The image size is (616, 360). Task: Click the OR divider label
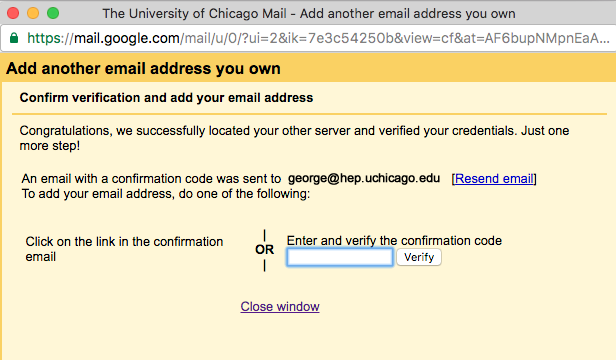(264, 250)
